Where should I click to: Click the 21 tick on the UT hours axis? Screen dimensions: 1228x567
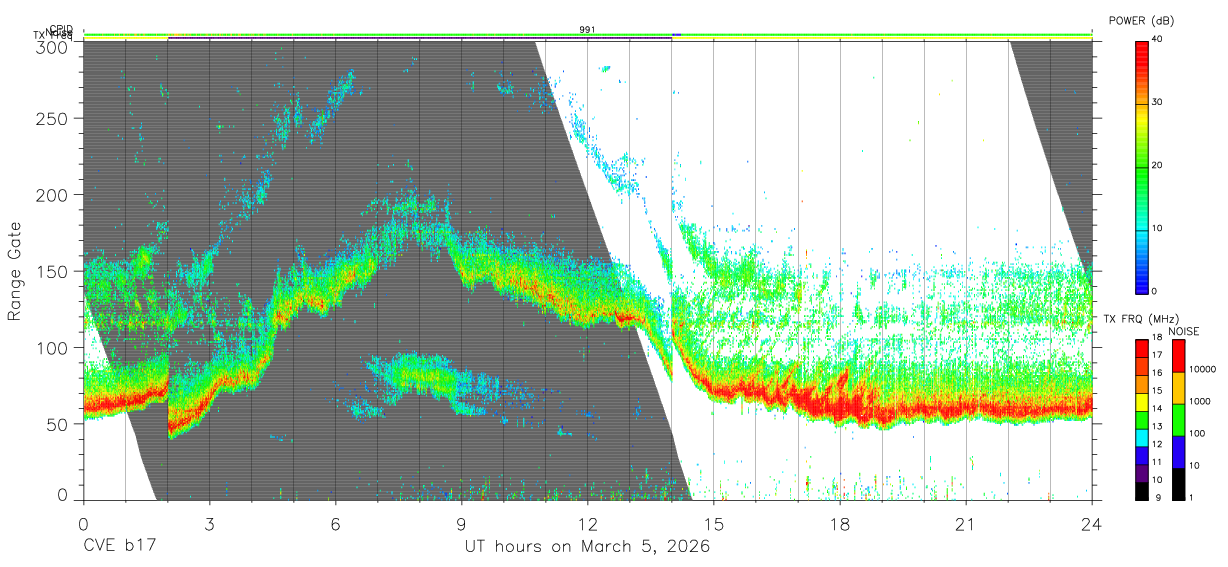pos(965,523)
